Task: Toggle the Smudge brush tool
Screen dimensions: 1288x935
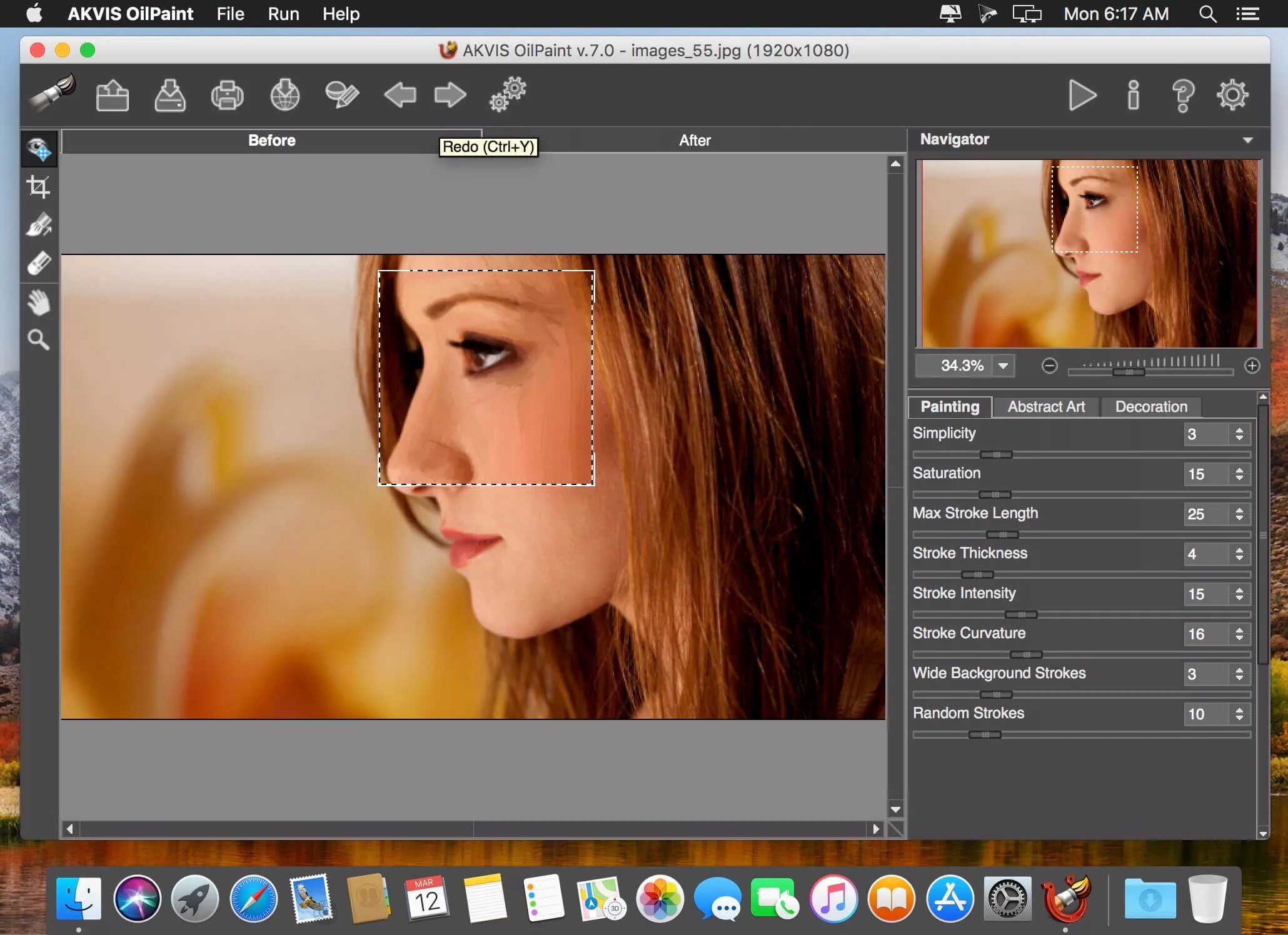Action: [x=39, y=226]
